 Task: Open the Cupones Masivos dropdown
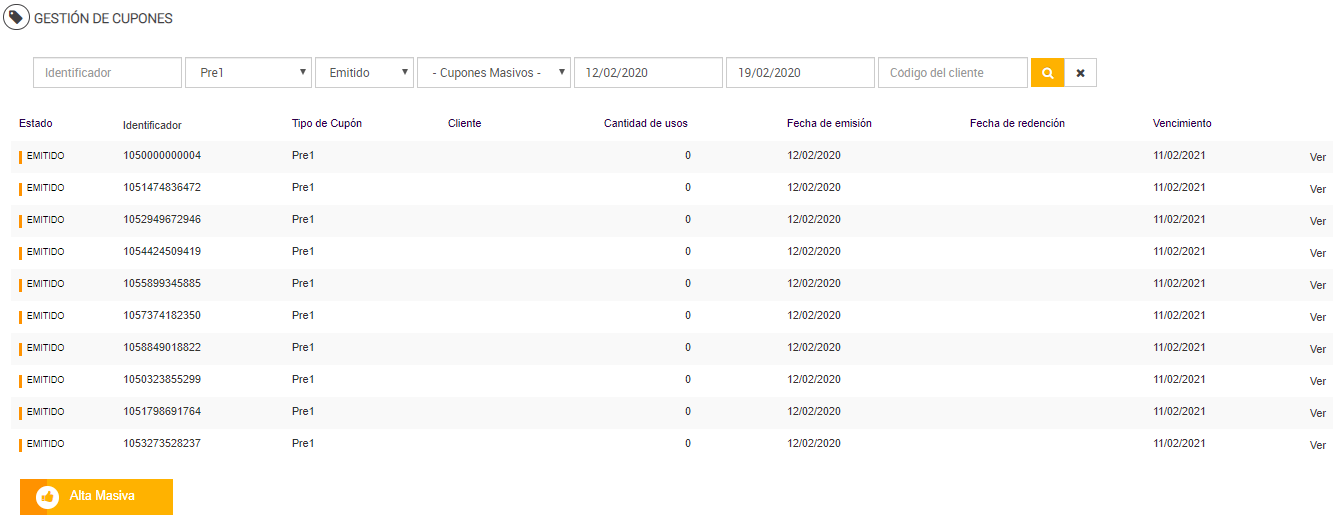click(x=494, y=73)
